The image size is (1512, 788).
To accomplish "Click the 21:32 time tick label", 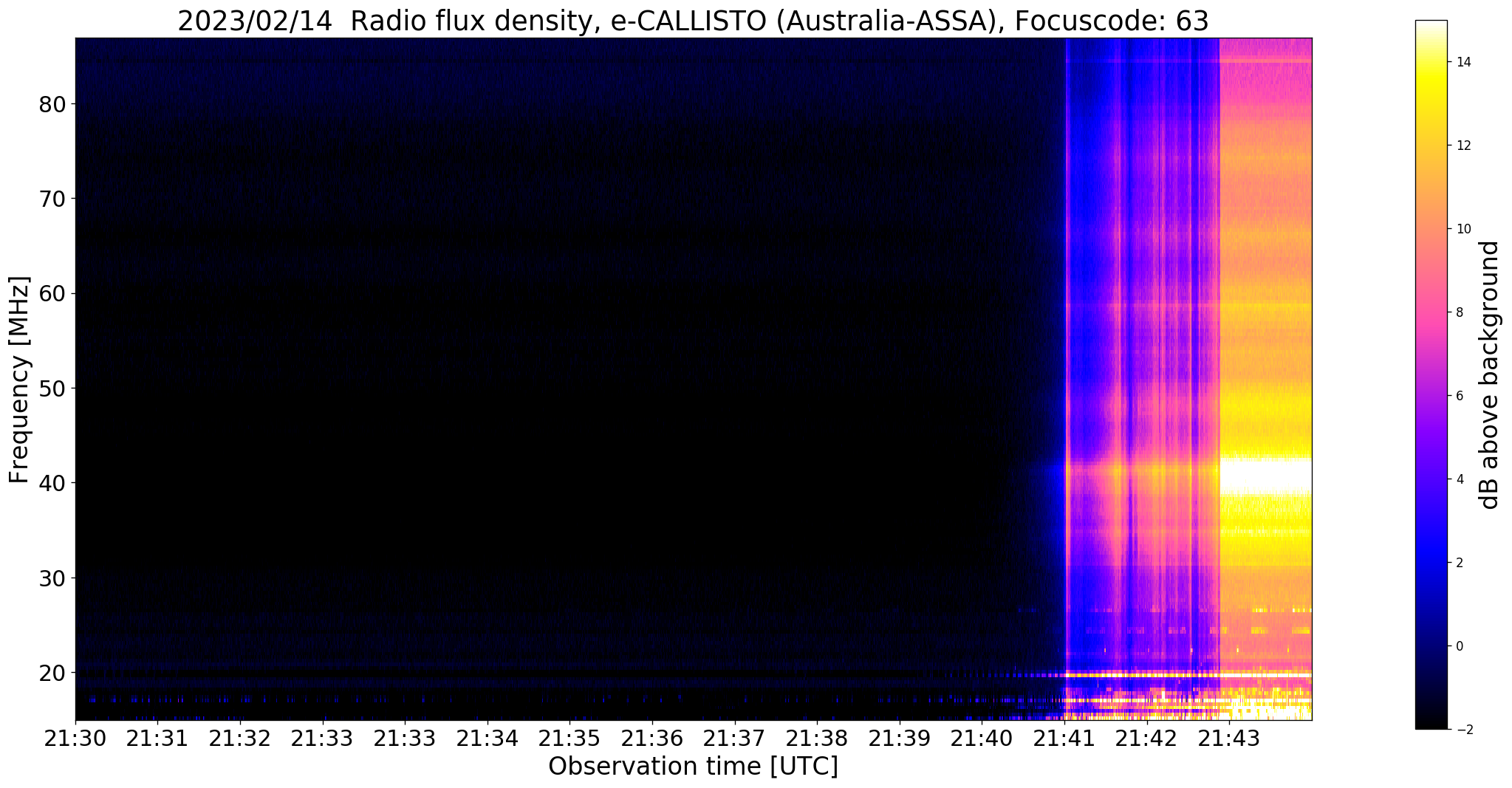I will (240, 738).
